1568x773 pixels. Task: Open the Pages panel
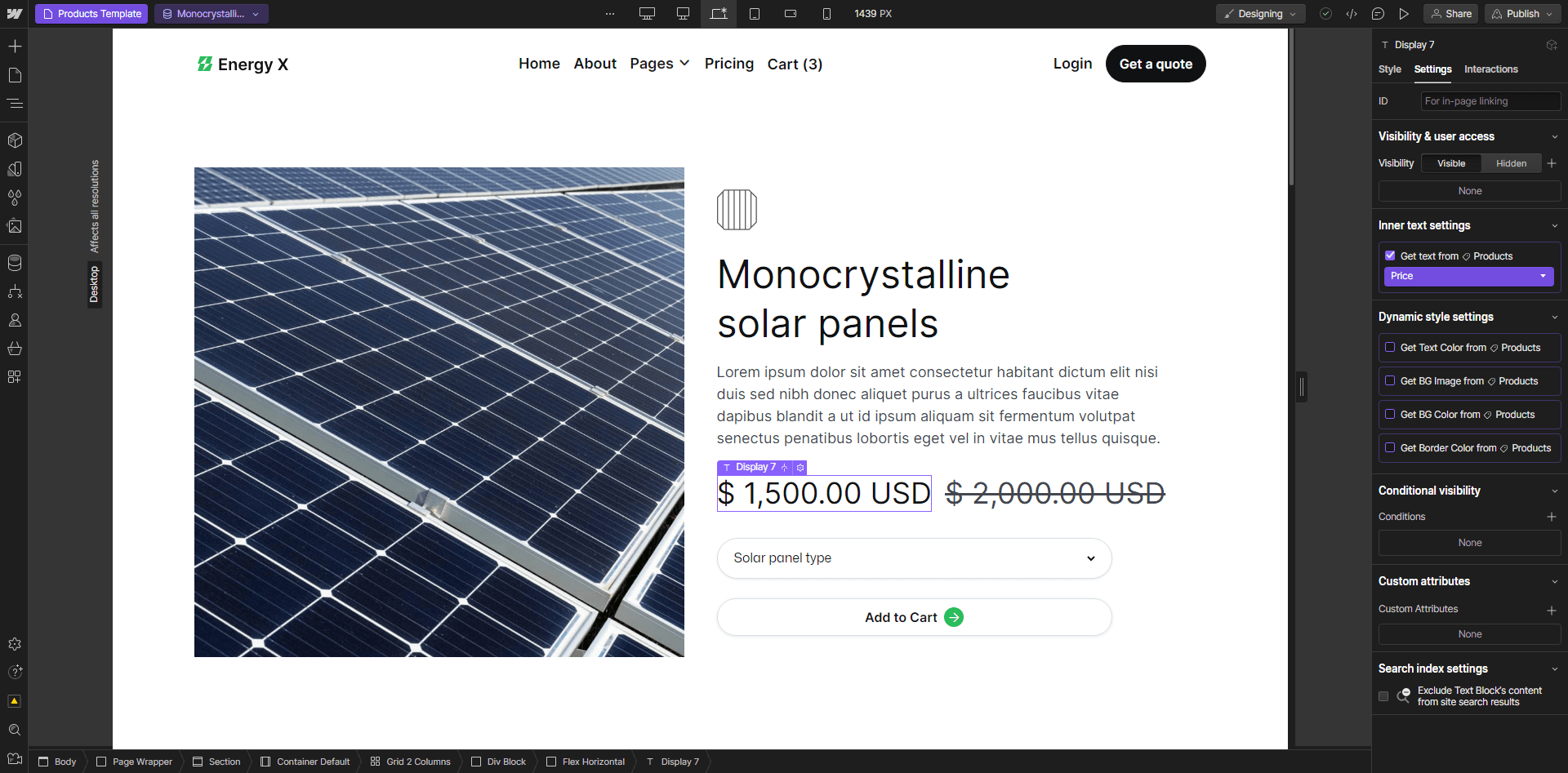15,74
